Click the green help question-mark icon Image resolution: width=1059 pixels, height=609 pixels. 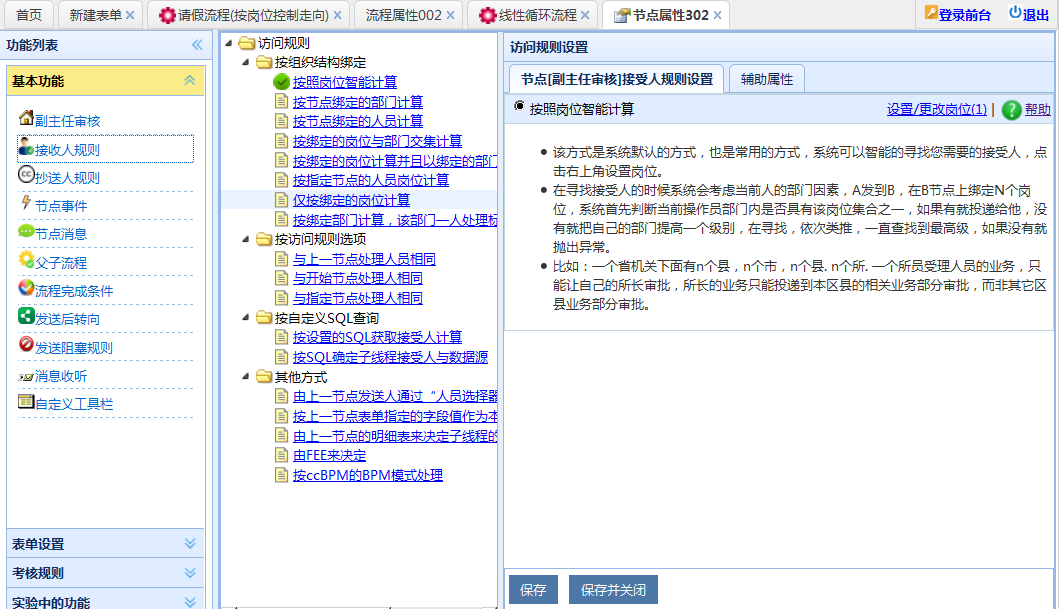pos(1011,109)
